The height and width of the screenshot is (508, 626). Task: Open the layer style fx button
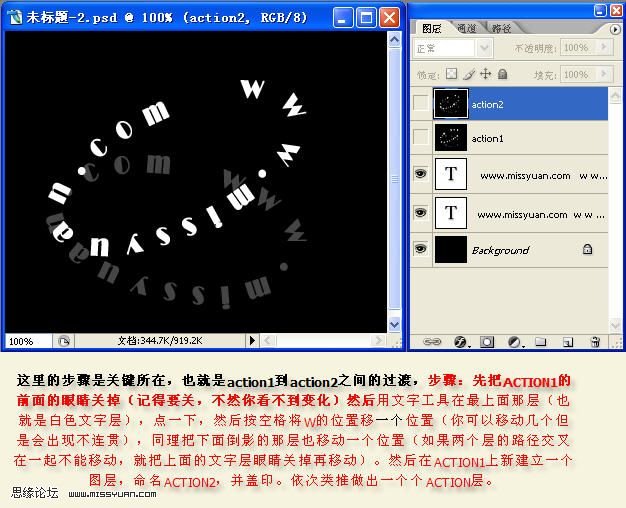[x=461, y=342]
